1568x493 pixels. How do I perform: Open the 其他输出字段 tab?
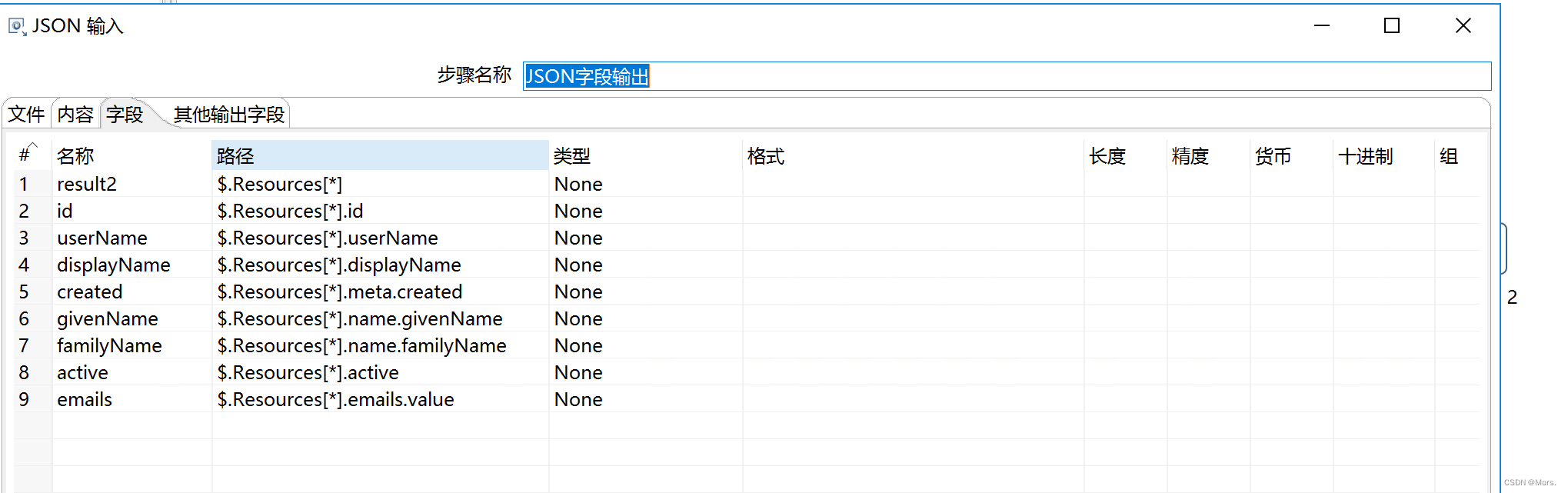[229, 114]
